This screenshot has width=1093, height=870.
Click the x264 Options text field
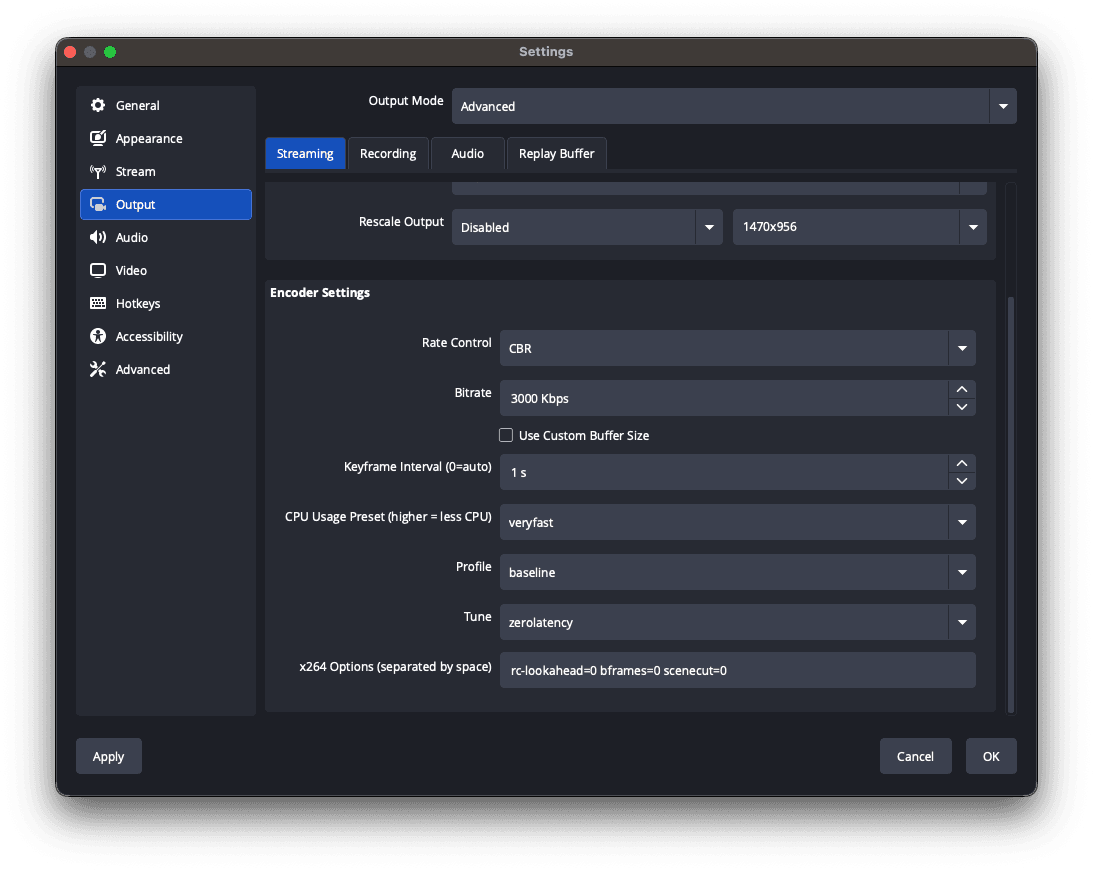point(736,670)
